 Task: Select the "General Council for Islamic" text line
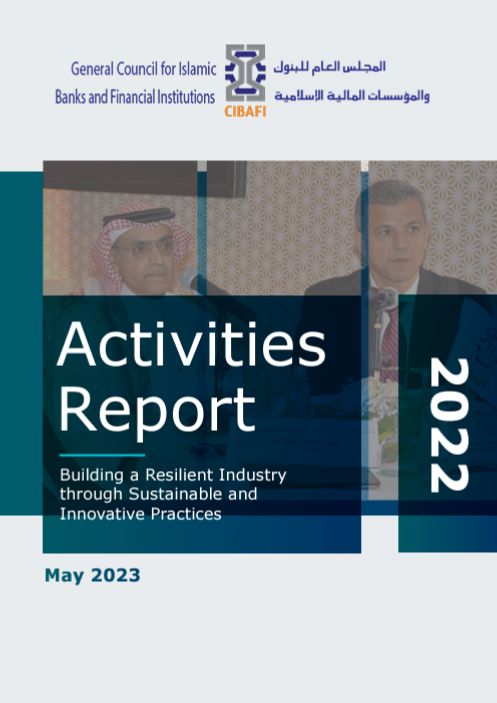143,69
